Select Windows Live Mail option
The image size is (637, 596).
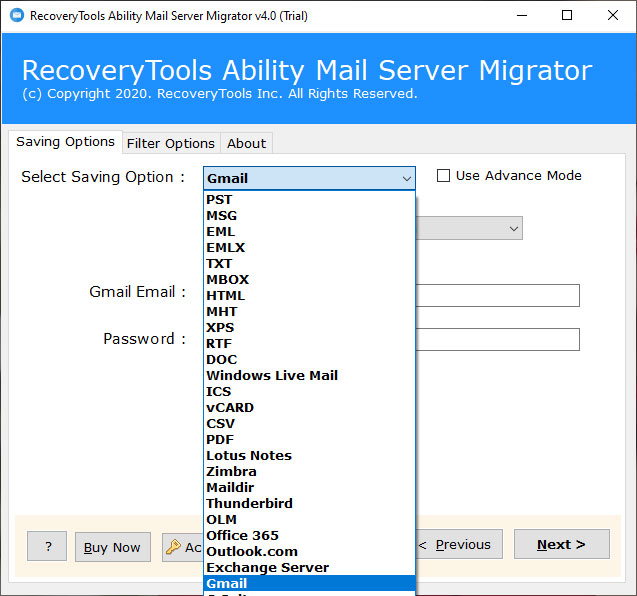click(x=309, y=375)
